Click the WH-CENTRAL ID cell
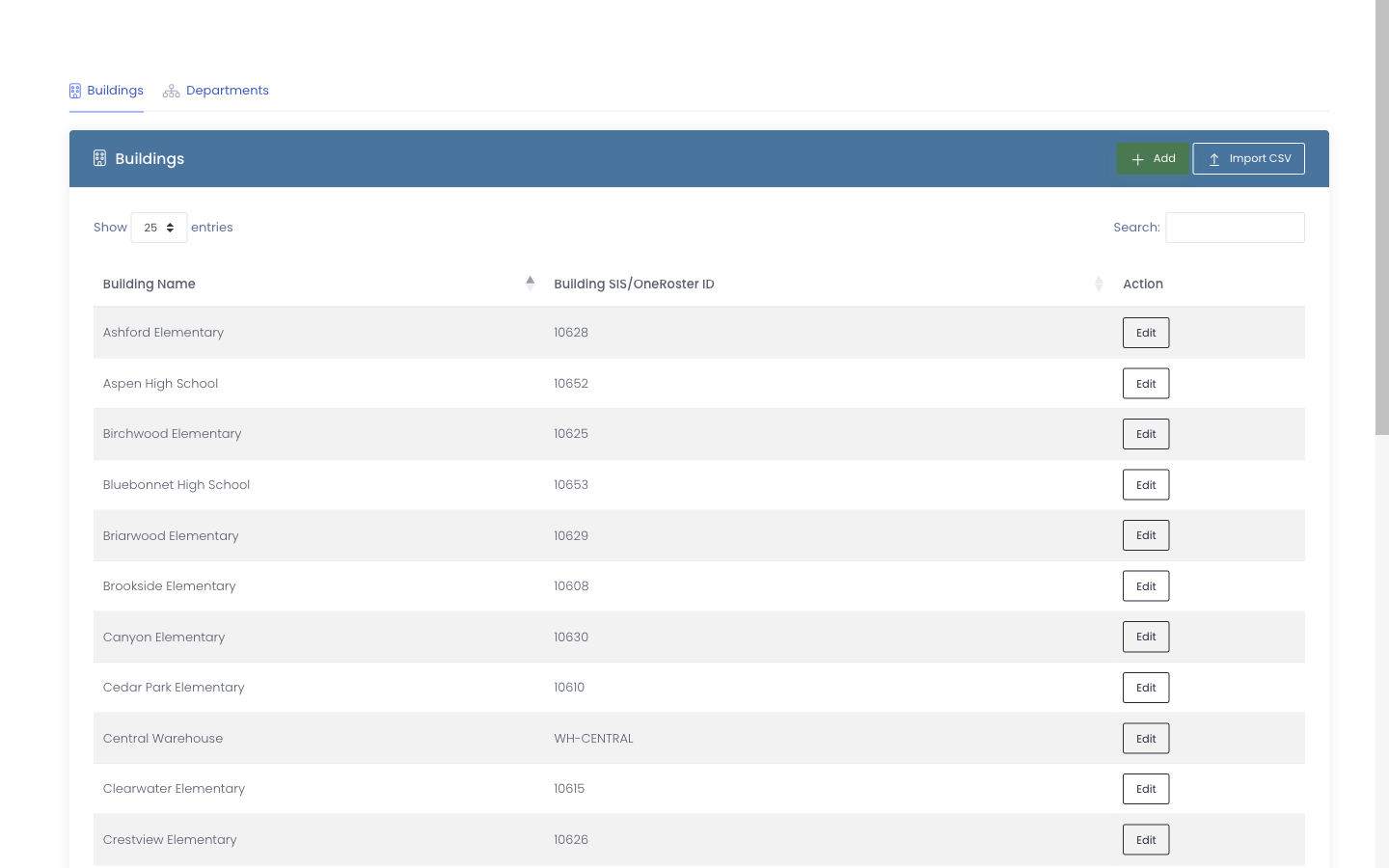 [829, 739]
